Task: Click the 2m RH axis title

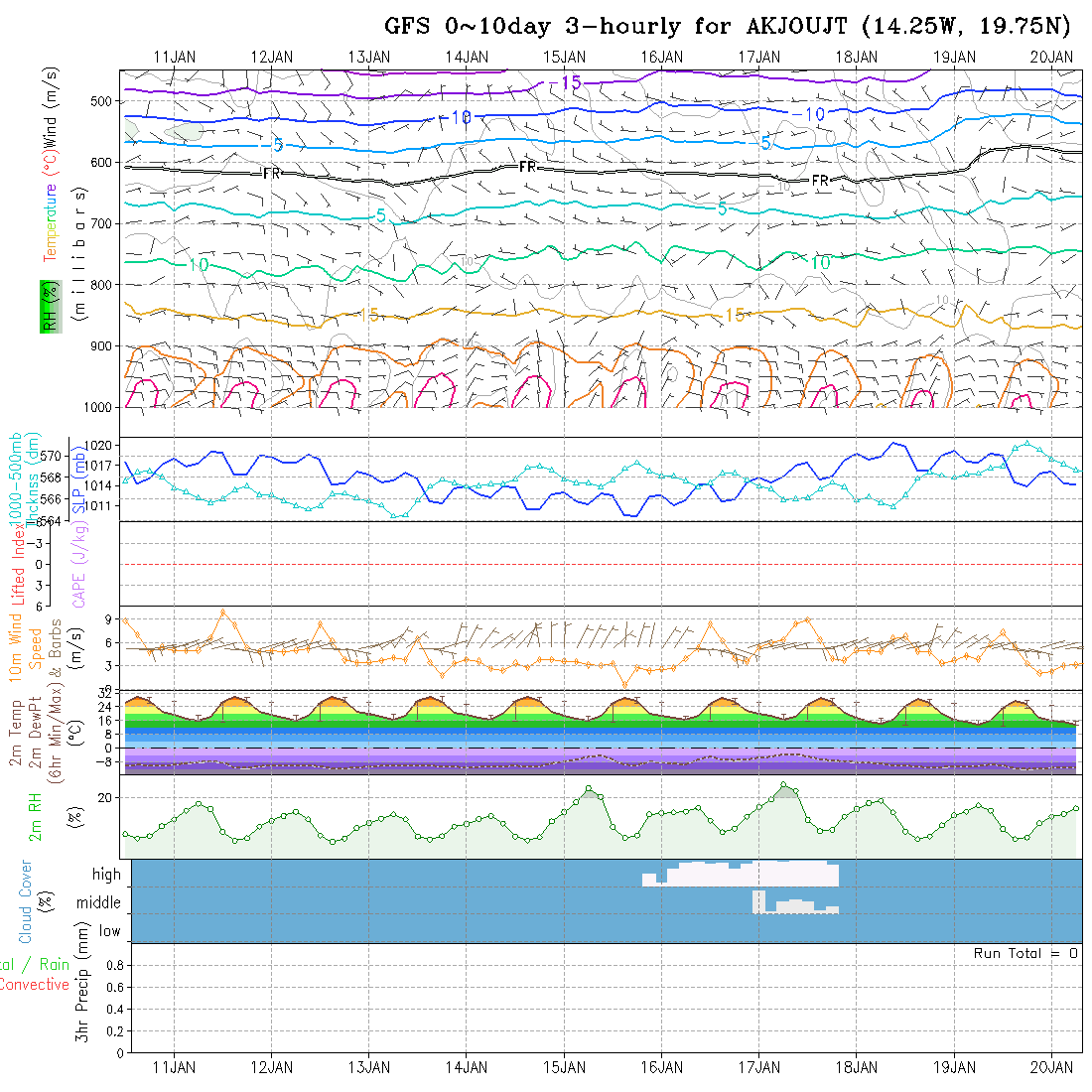Action: point(36,816)
